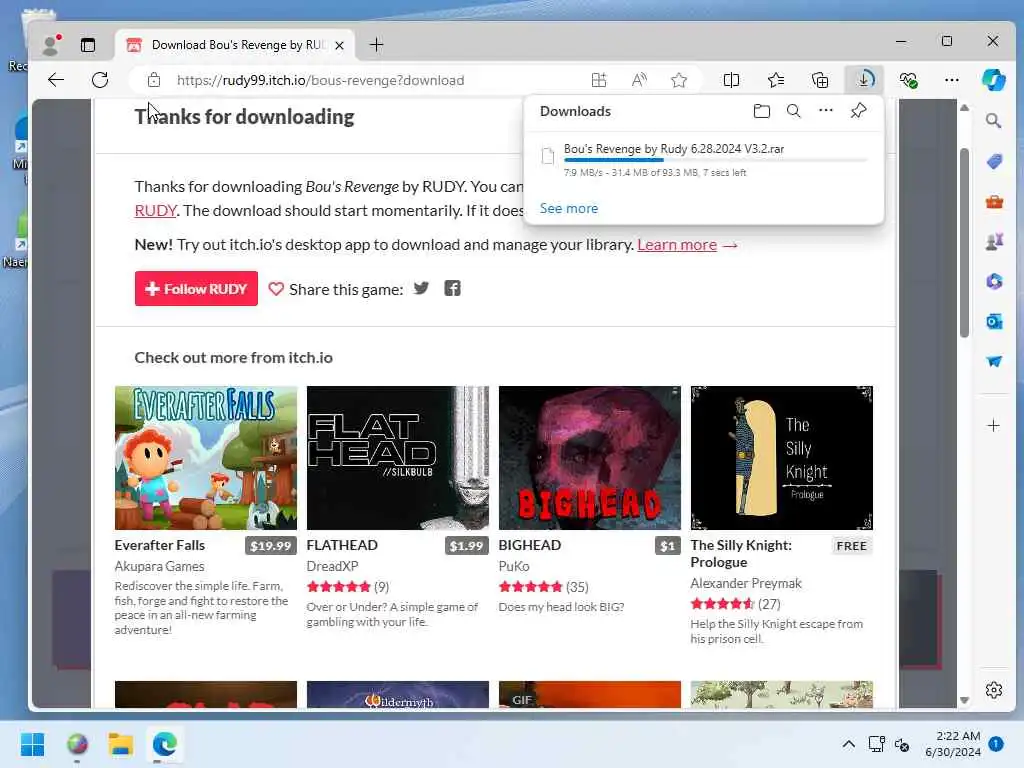Open The Silly Knight: Prologue title link
The height and width of the screenshot is (768, 1024).
[x=741, y=553]
